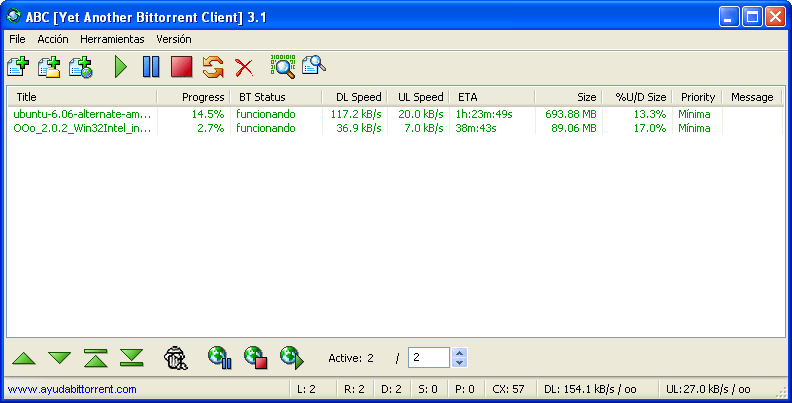Image resolution: width=792 pixels, height=403 pixels.
Task: Move torrent up with green arrow
Action: coord(24,359)
